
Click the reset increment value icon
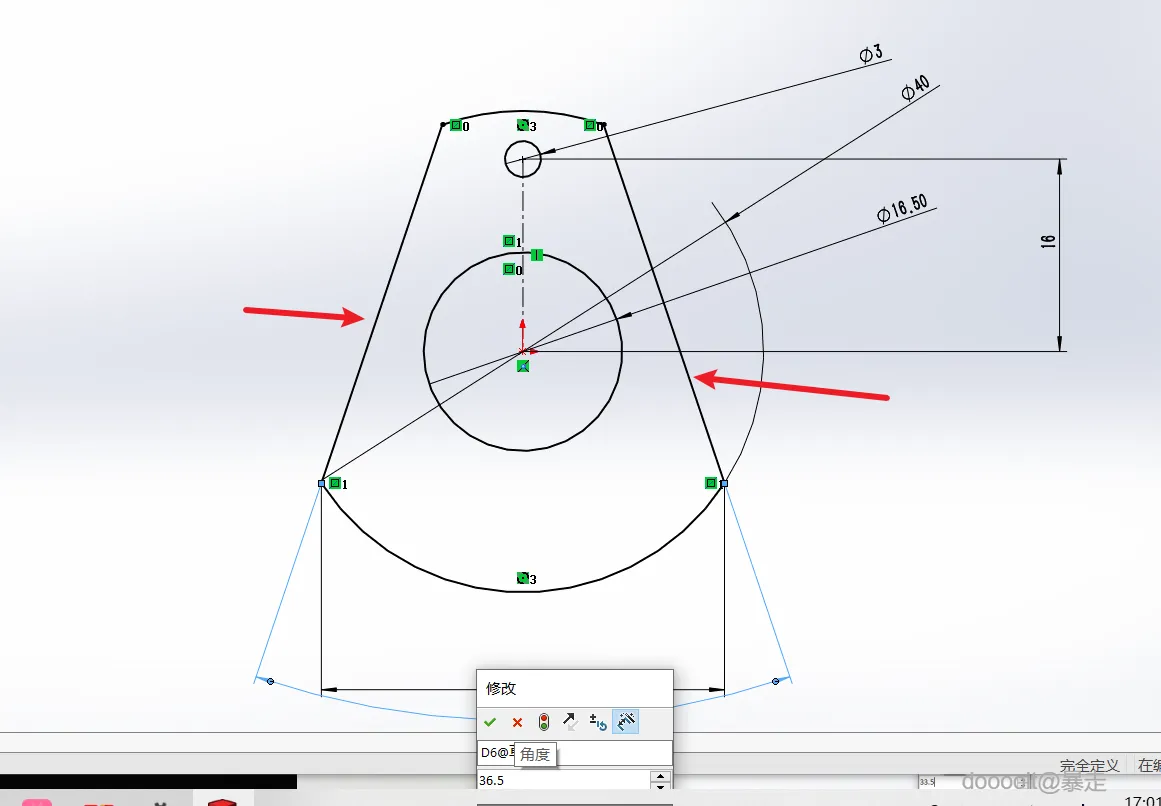click(x=598, y=722)
